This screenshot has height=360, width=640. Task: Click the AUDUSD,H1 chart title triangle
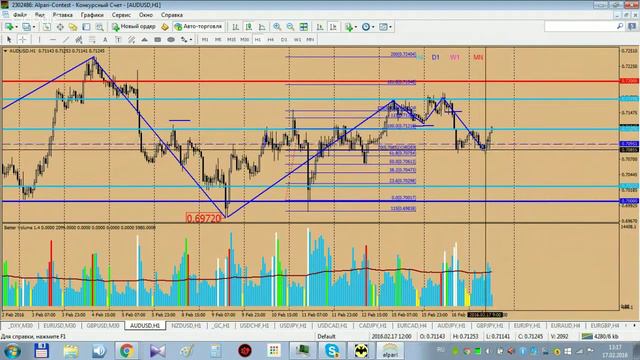click(5, 51)
